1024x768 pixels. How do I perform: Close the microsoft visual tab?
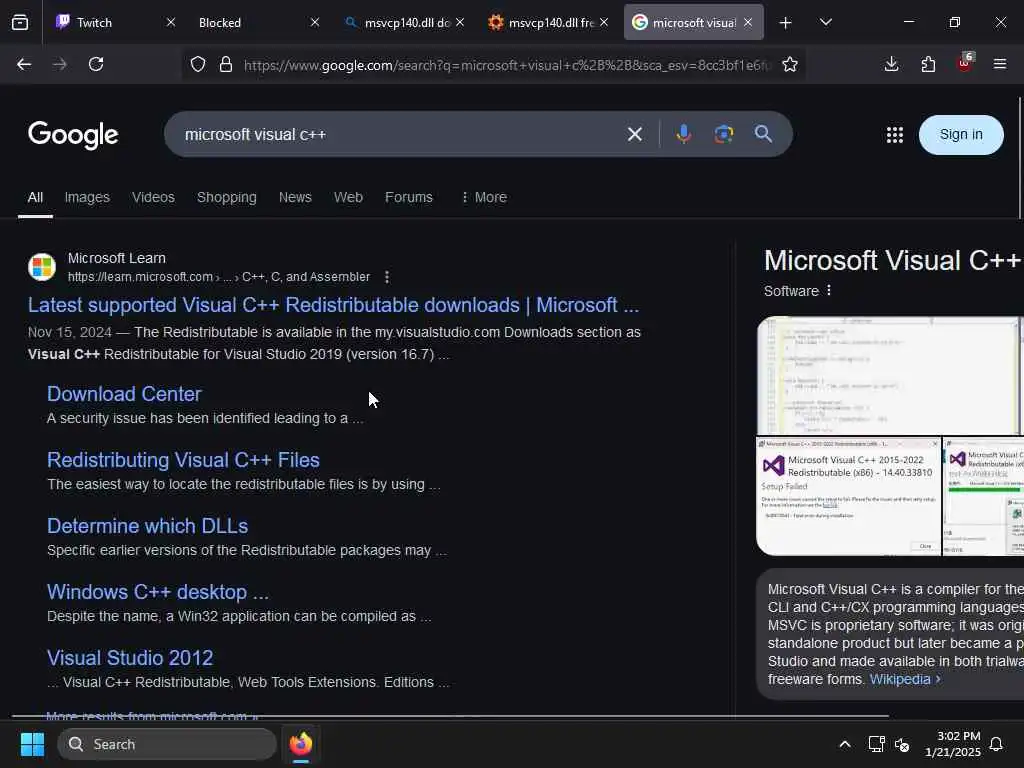(x=748, y=22)
